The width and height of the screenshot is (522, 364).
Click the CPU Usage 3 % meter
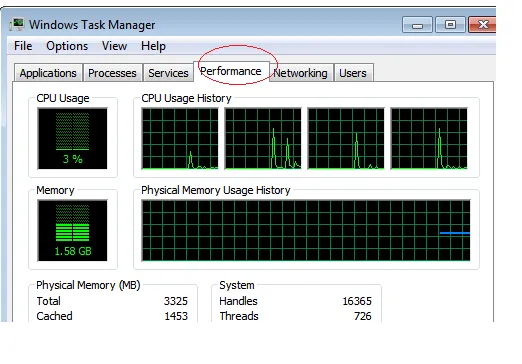point(72,138)
